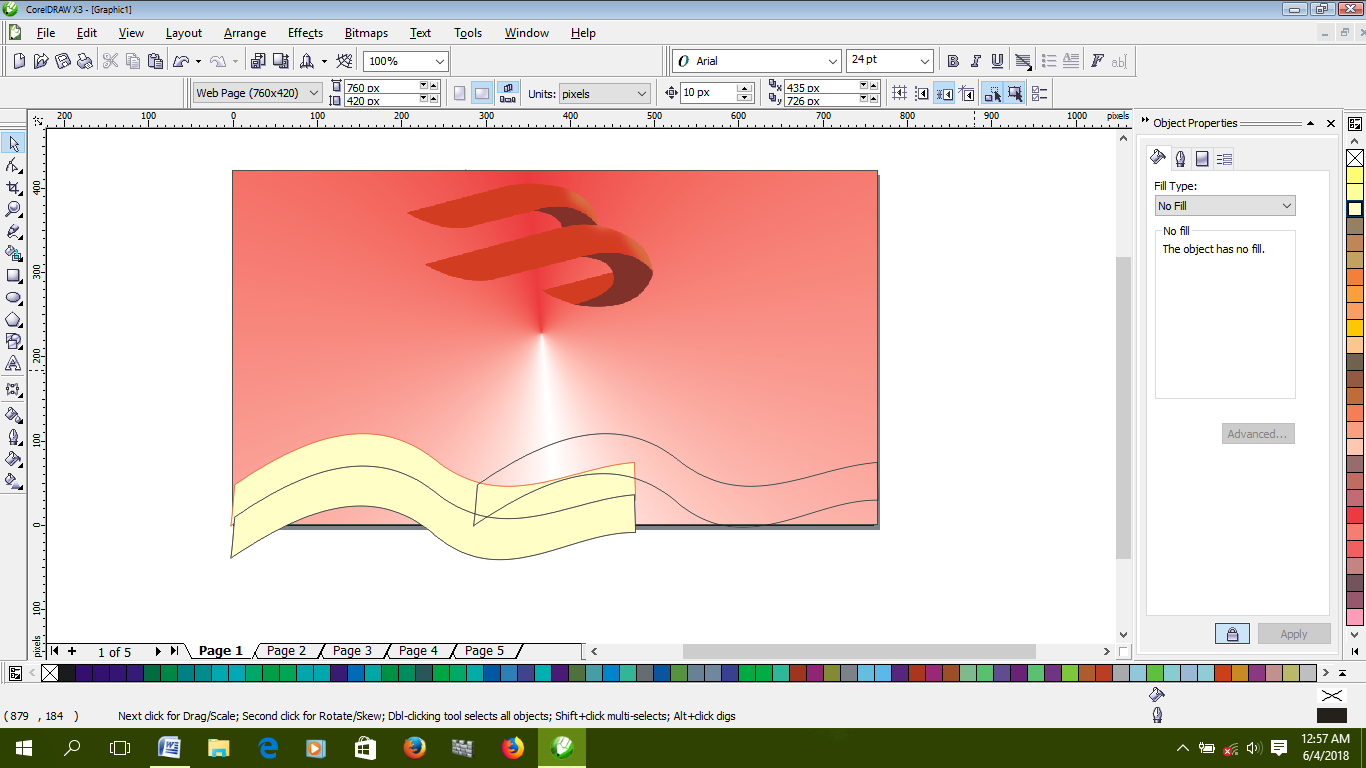The image size is (1366, 768).
Task: Choose the Rectangle tool
Action: 14,277
